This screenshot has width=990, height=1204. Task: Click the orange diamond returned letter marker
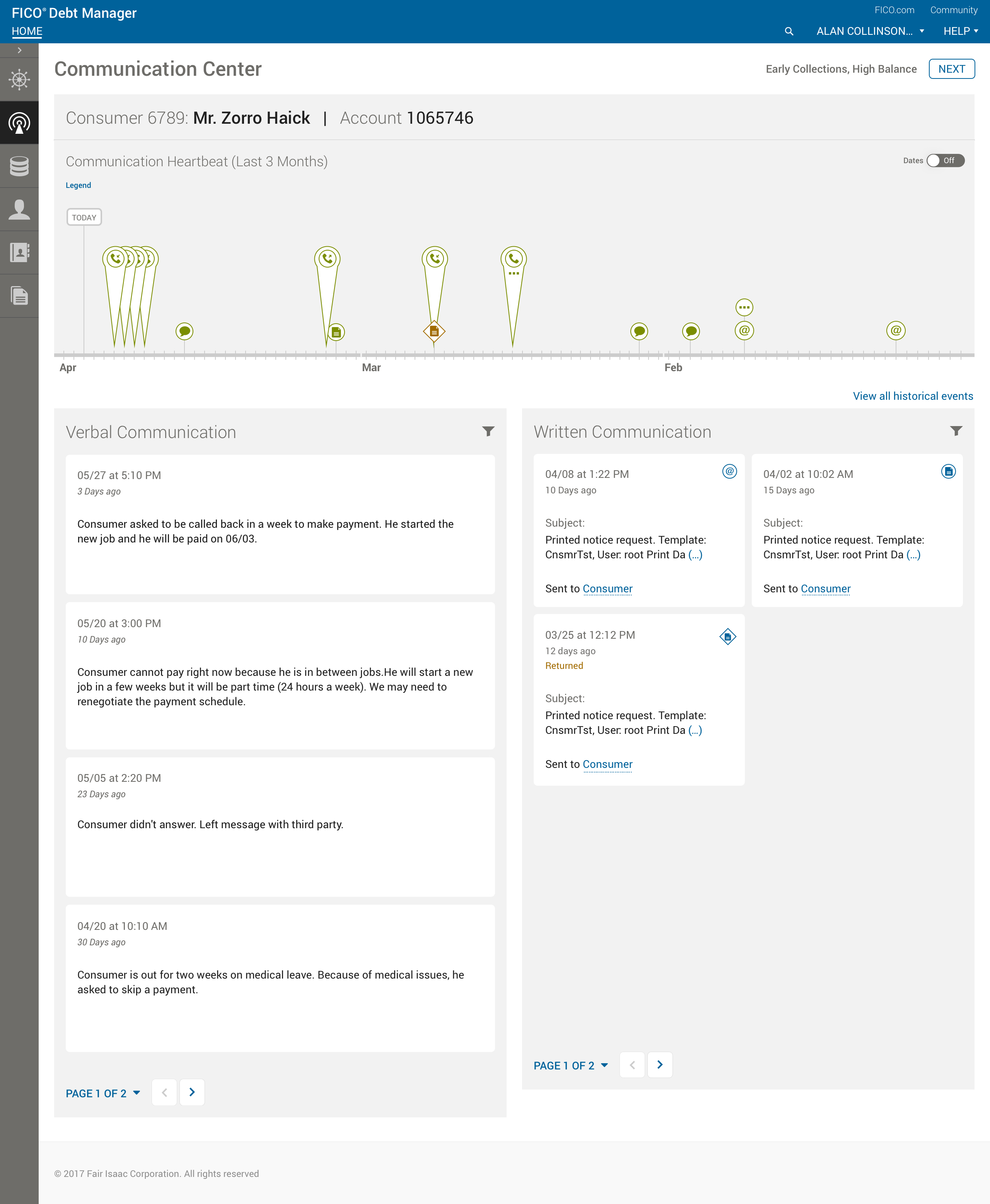tap(434, 331)
